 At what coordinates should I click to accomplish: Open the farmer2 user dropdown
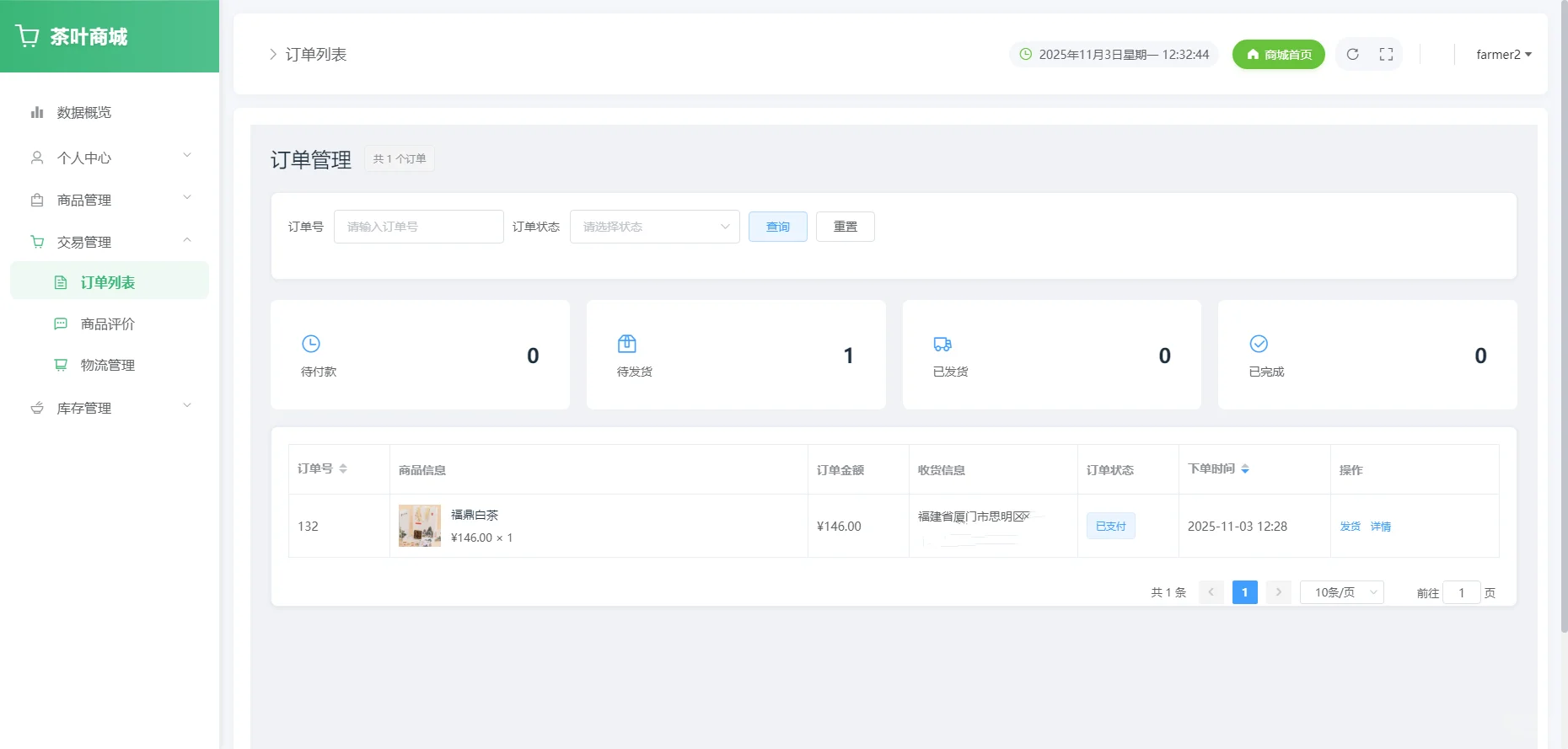pyautogui.click(x=1504, y=54)
